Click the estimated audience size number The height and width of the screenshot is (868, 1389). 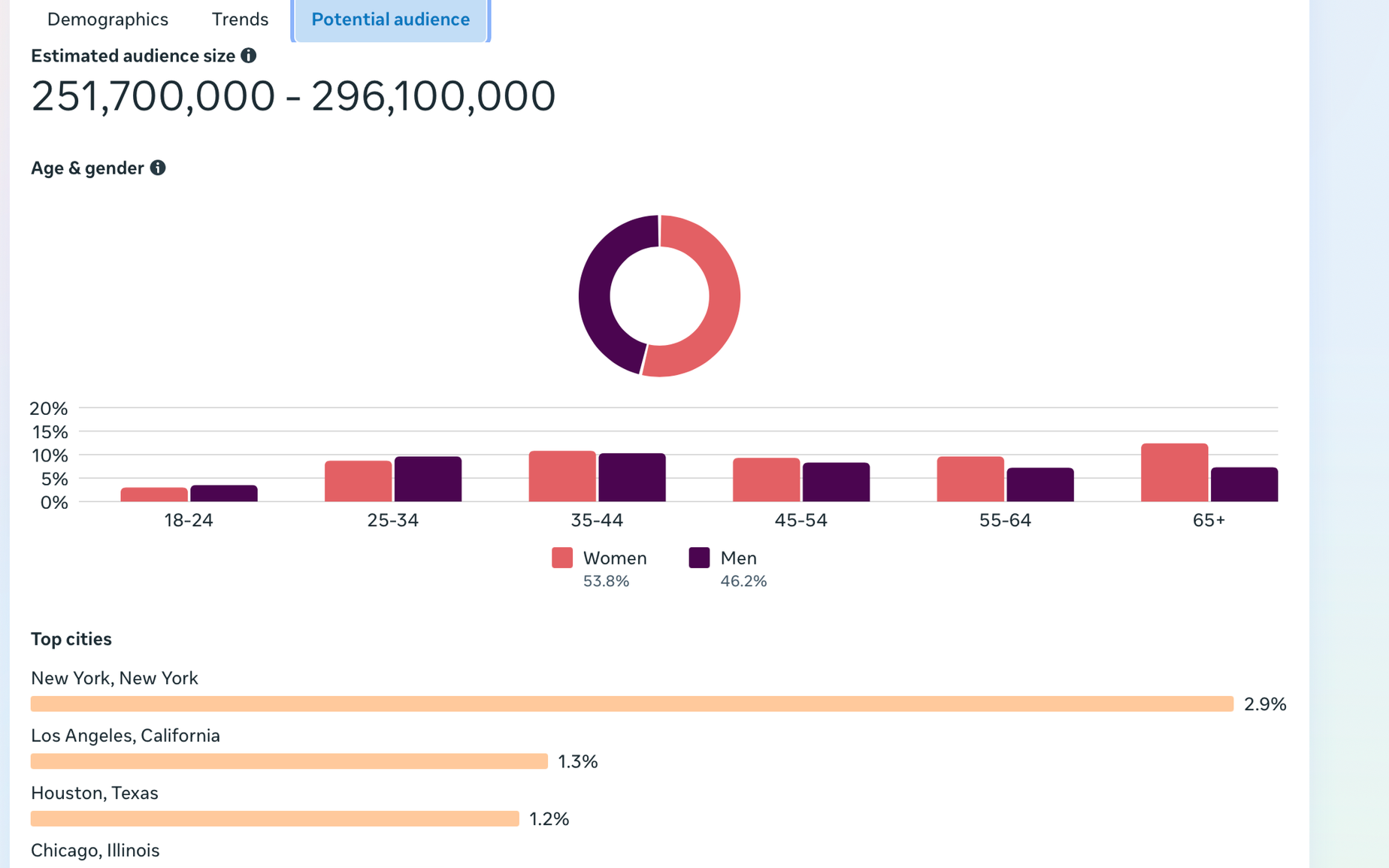point(293,96)
